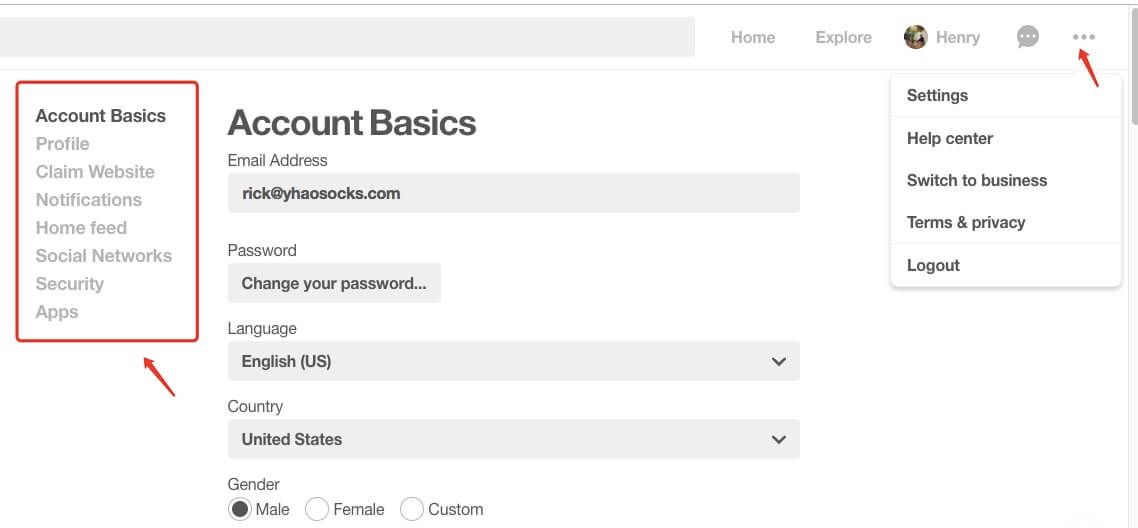Switch to the Notifications settings section

pyautogui.click(x=88, y=200)
